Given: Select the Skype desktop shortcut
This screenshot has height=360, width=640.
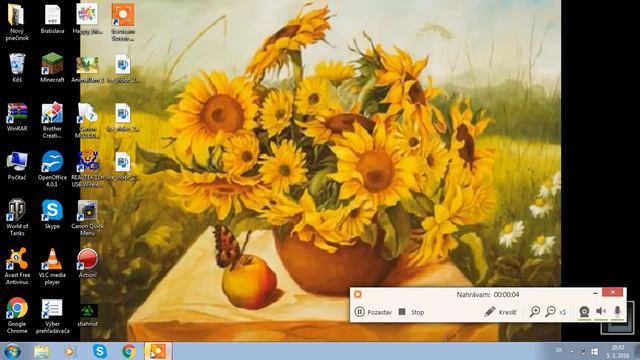Looking at the screenshot, I should tap(52, 214).
